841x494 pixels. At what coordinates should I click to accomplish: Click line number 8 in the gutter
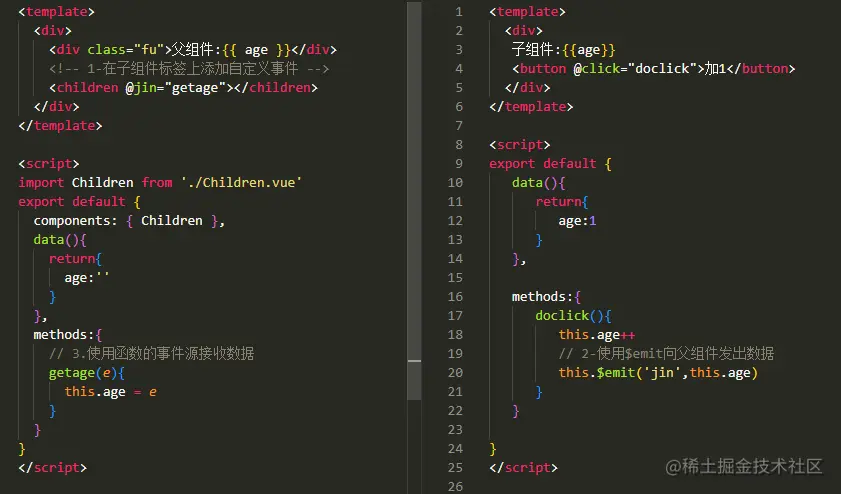(459, 145)
